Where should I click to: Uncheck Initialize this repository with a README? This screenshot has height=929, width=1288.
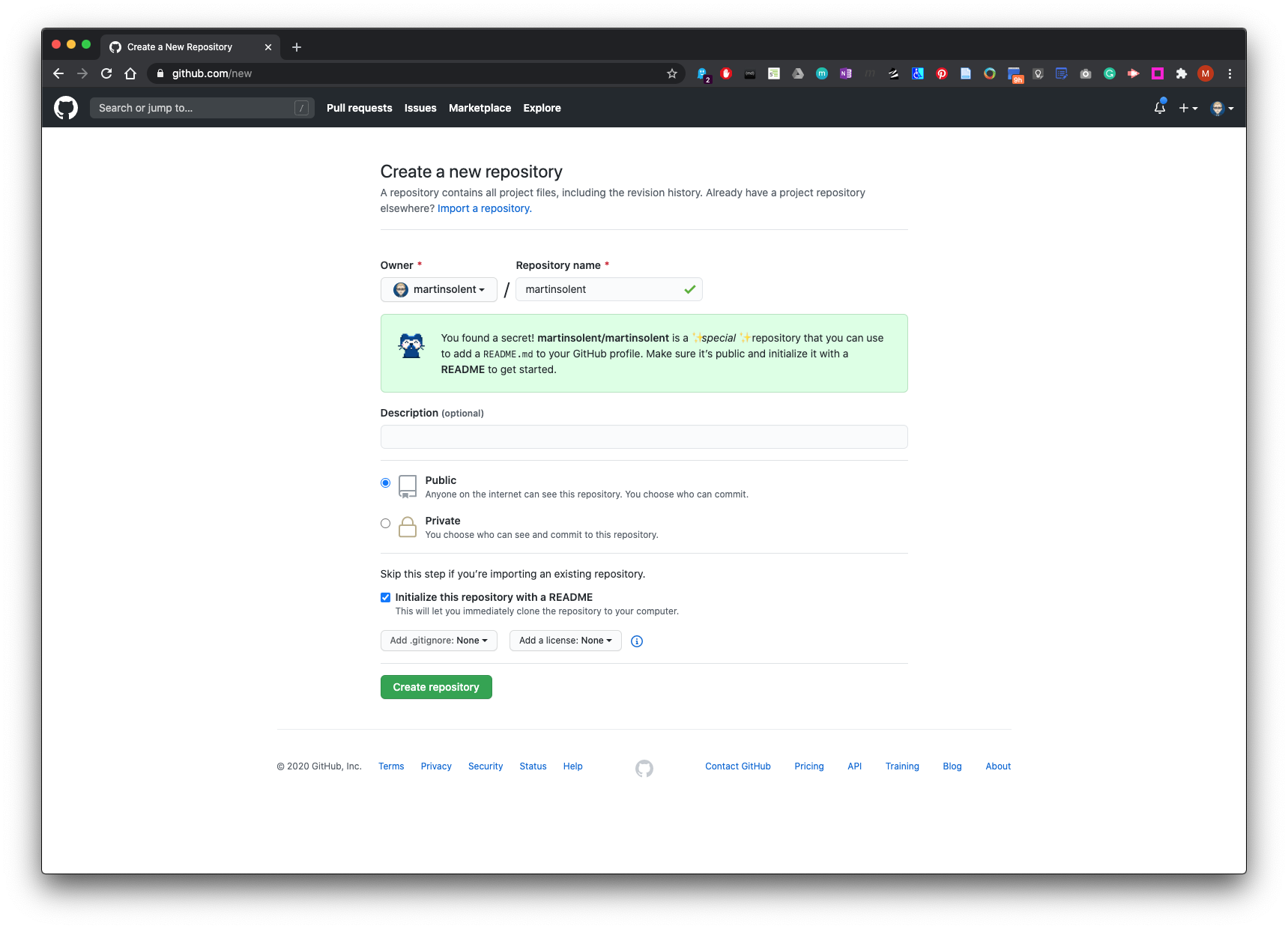pyautogui.click(x=385, y=597)
